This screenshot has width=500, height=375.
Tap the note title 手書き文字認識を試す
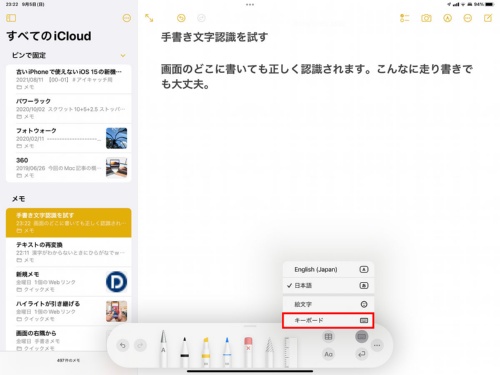point(214,37)
